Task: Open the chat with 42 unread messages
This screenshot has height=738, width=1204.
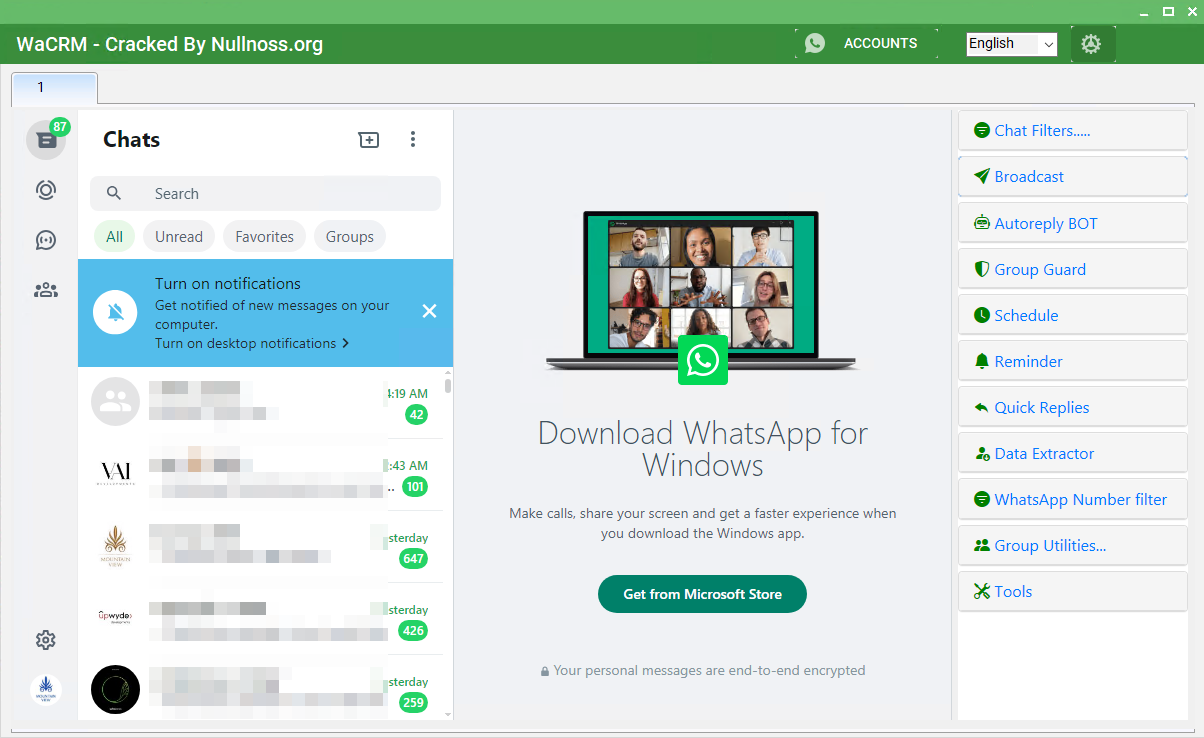Action: [x=260, y=402]
